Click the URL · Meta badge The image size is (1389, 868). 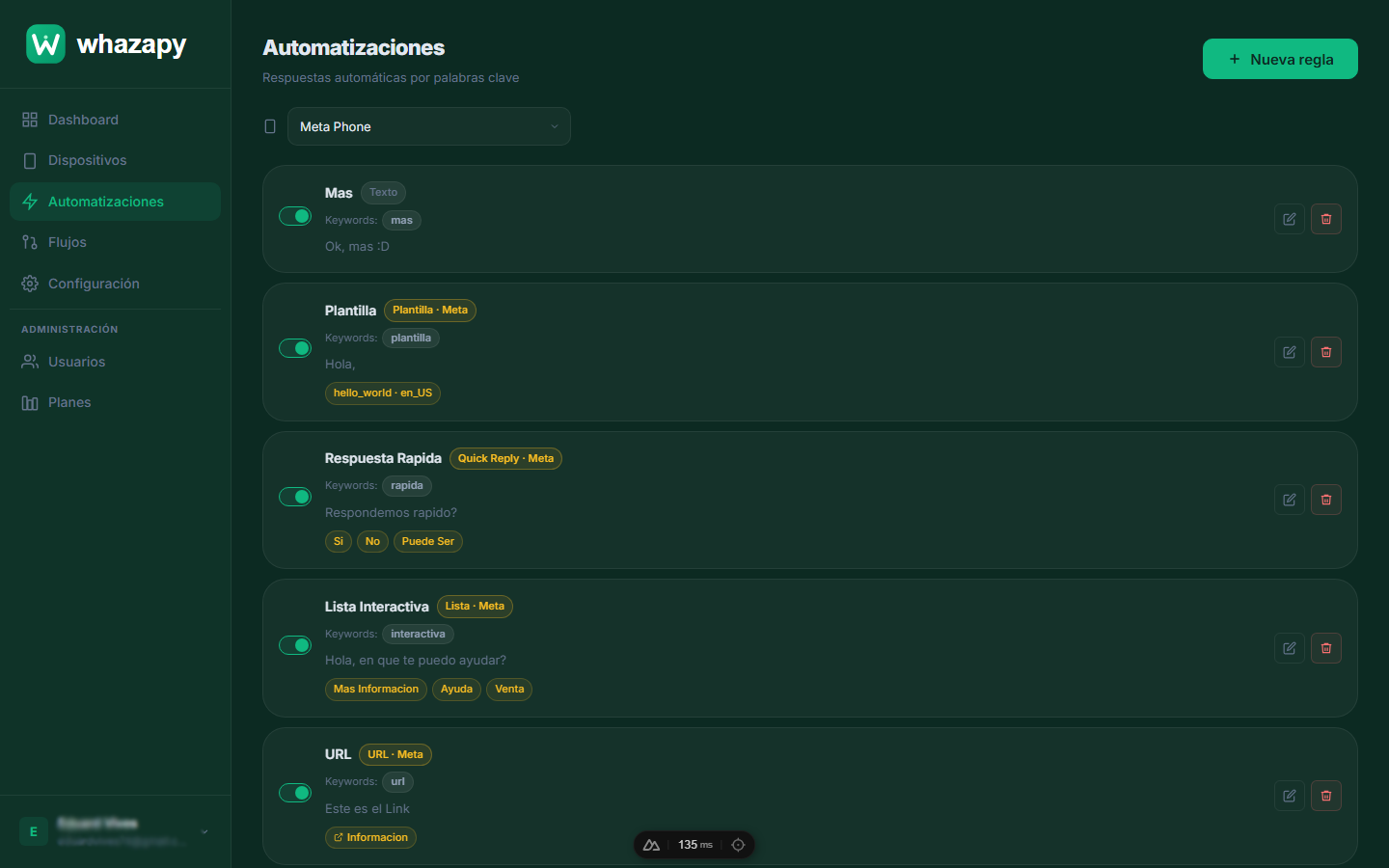pyautogui.click(x=395, y=754)
